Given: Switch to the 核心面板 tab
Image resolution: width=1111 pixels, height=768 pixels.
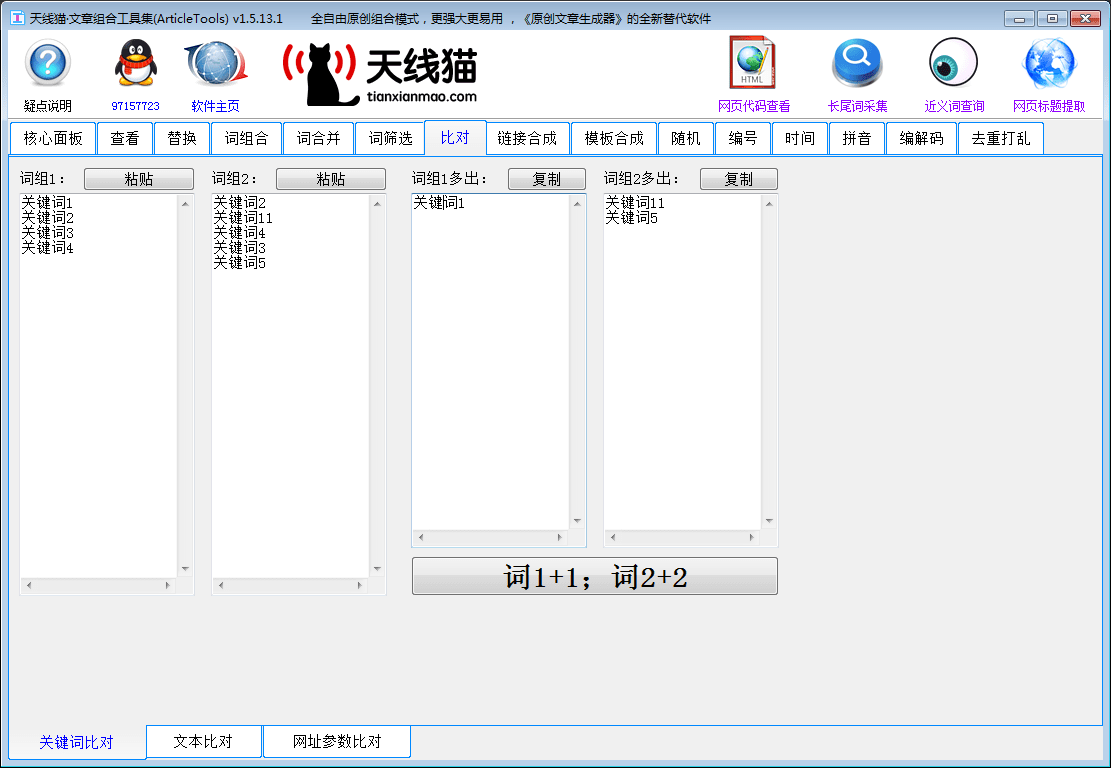Looking at the screenshot, I should 53,138.
